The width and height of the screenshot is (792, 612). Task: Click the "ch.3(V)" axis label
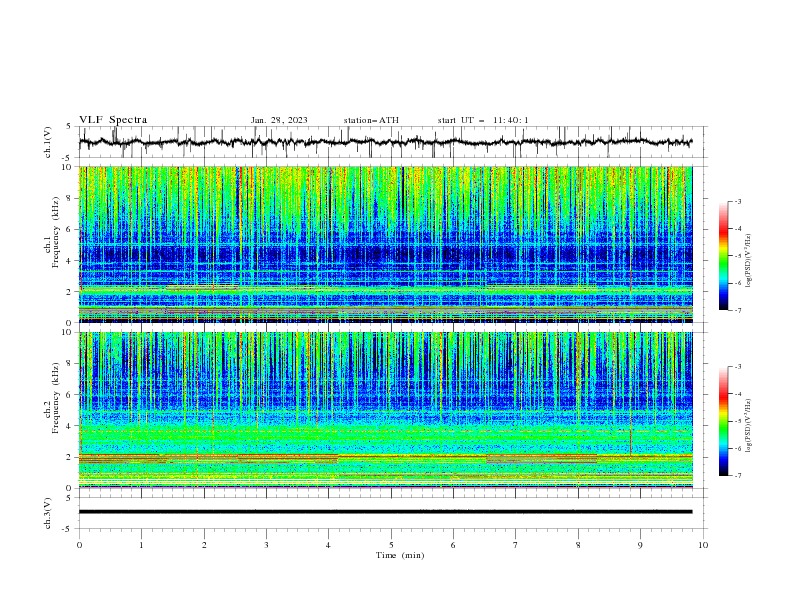(48, 513)
